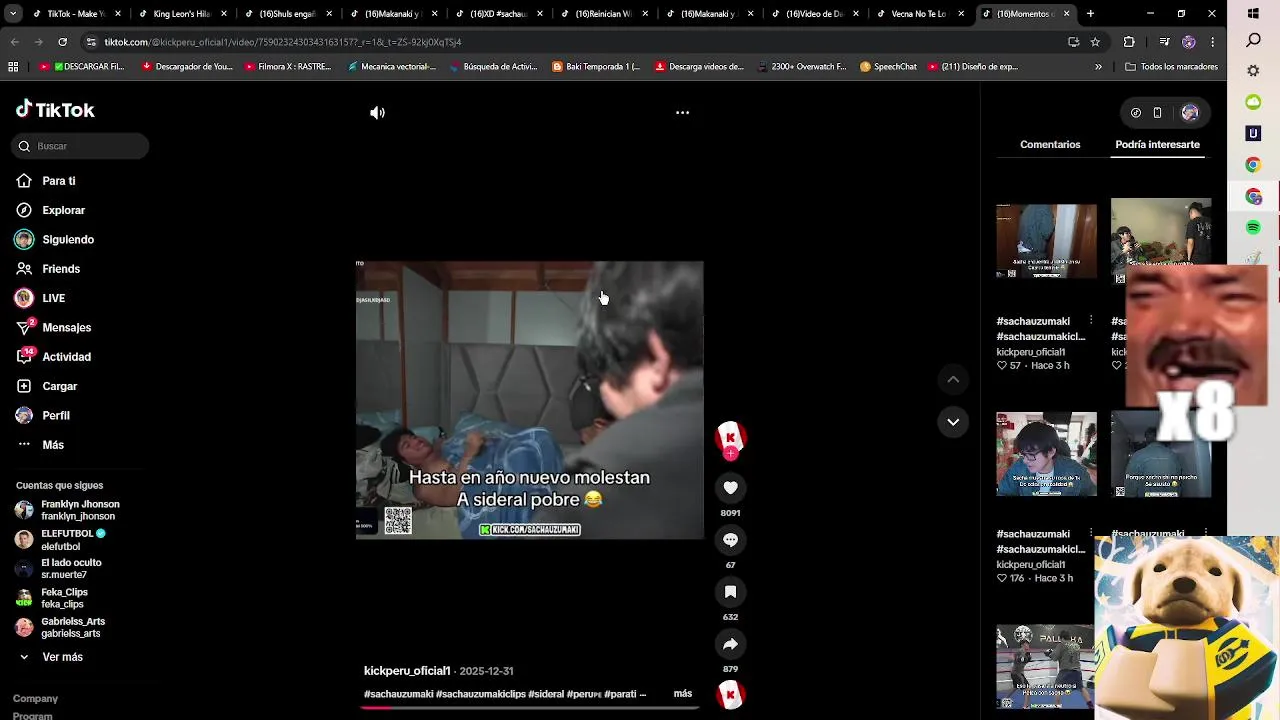Open the Friends page
The image size is (1280, 720).
pyautogui.click(x=60, y=269)
